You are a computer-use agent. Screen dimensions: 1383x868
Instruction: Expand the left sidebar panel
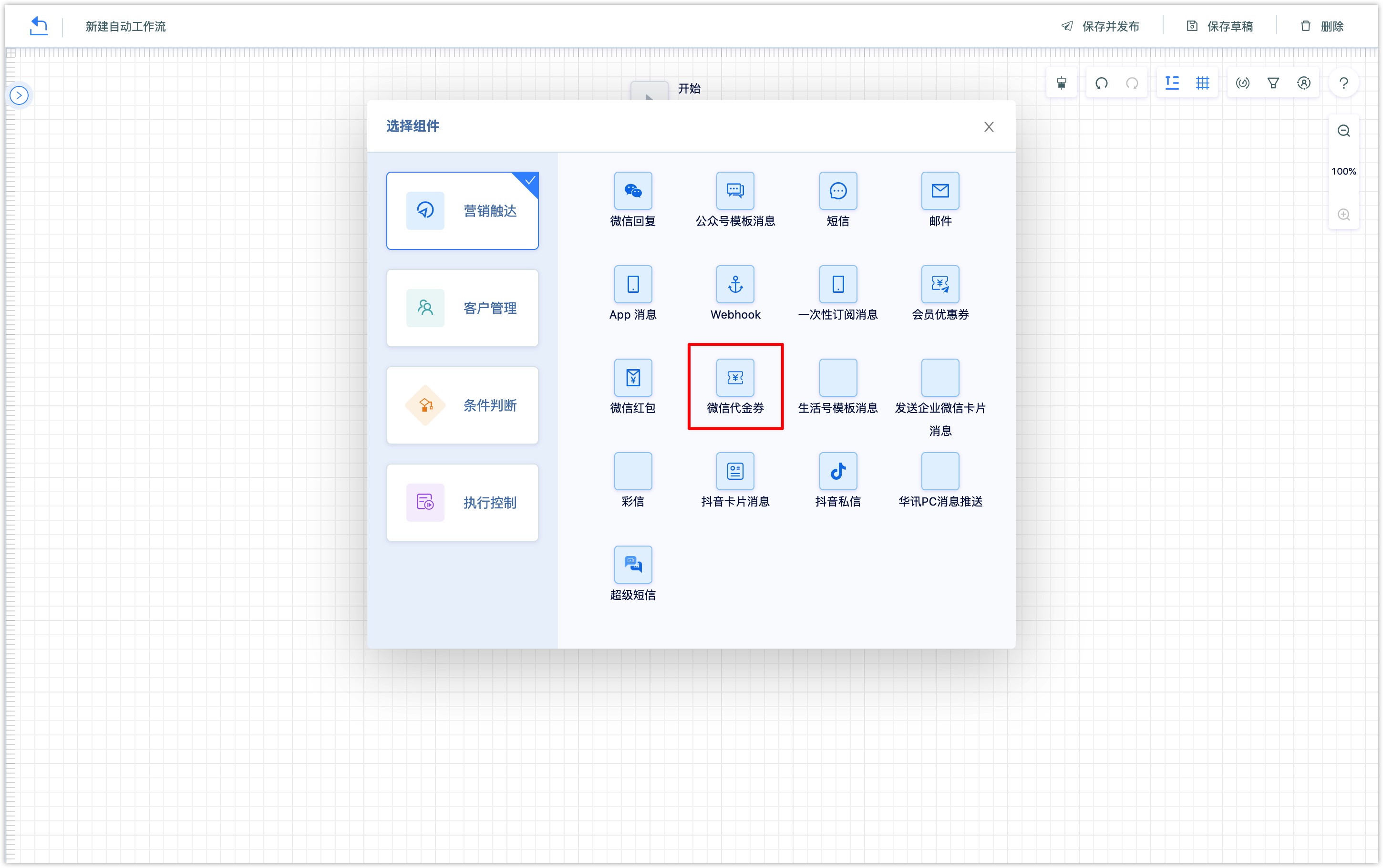(x=19, y=95)
